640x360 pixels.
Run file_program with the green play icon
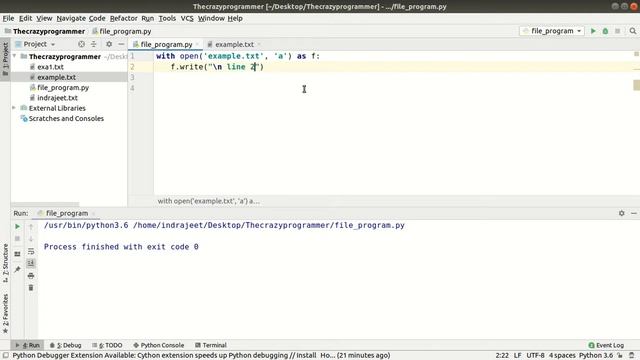point(593,31)
